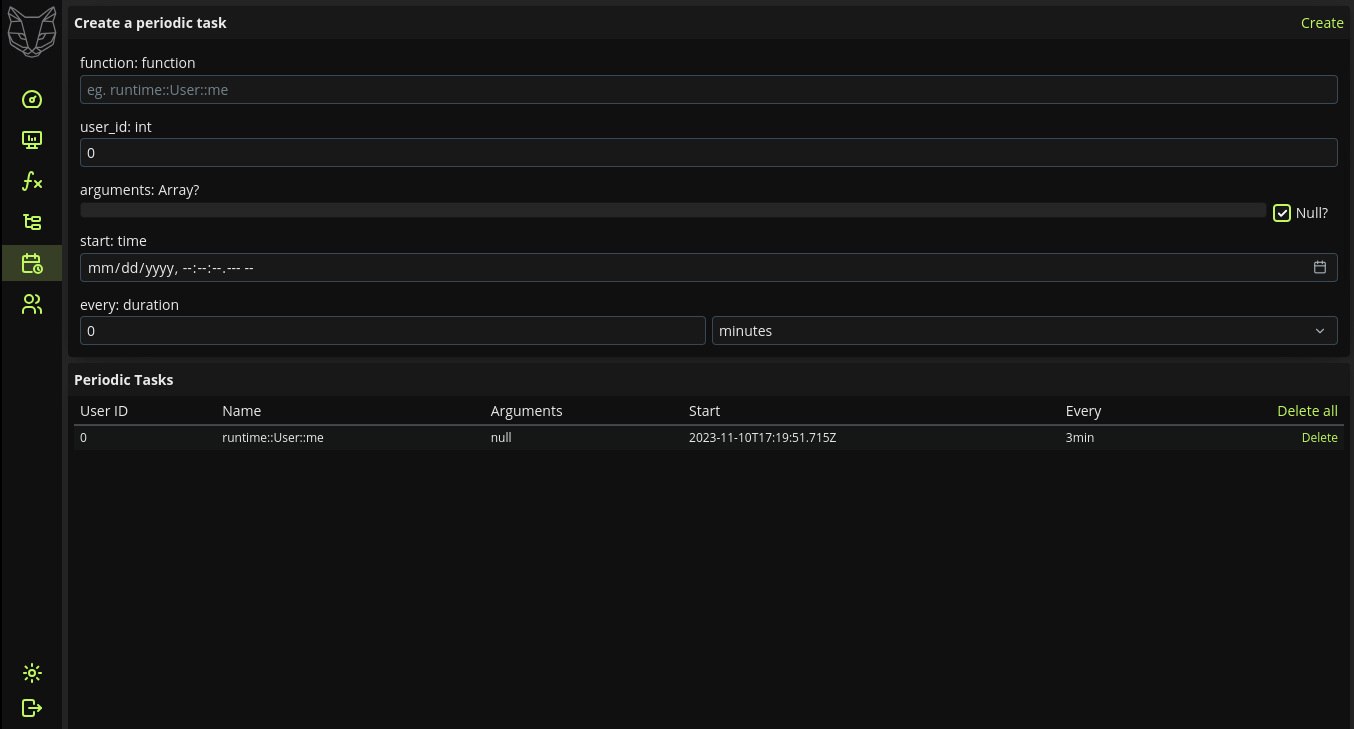The width and height of the screenshot is (1354, 729).
Task: Click Delete all periodic tasks
Action: click(x=1307, y=411)
